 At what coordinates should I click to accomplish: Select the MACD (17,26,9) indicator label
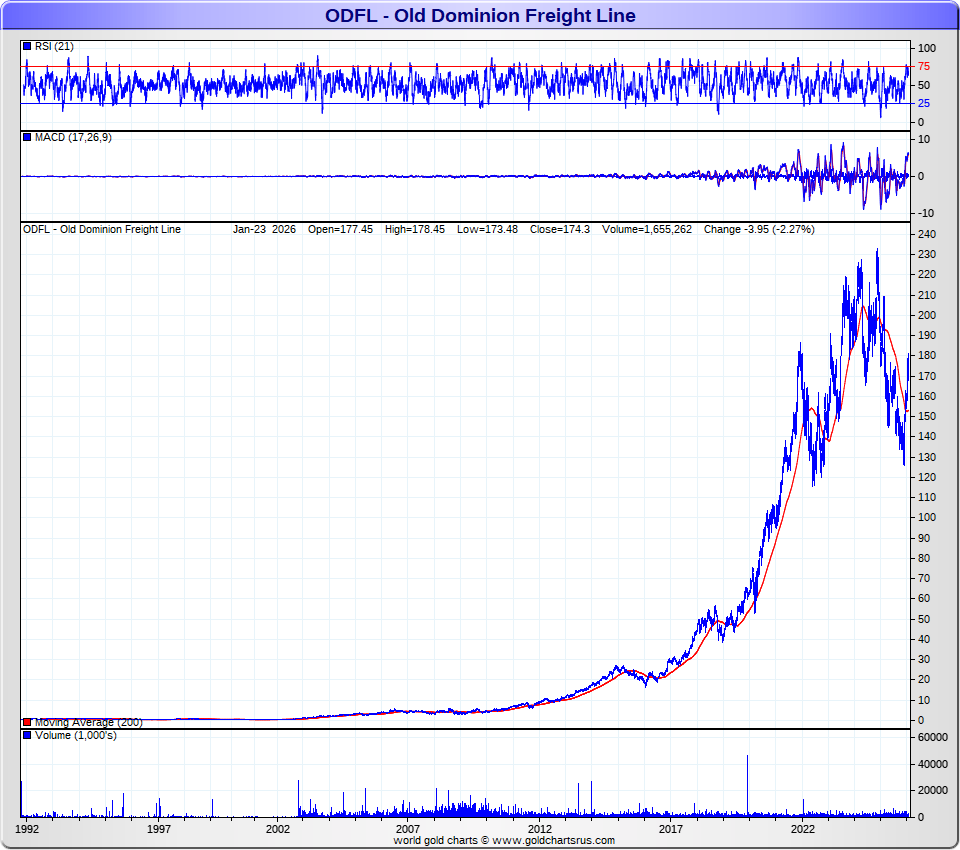[73, 137]
